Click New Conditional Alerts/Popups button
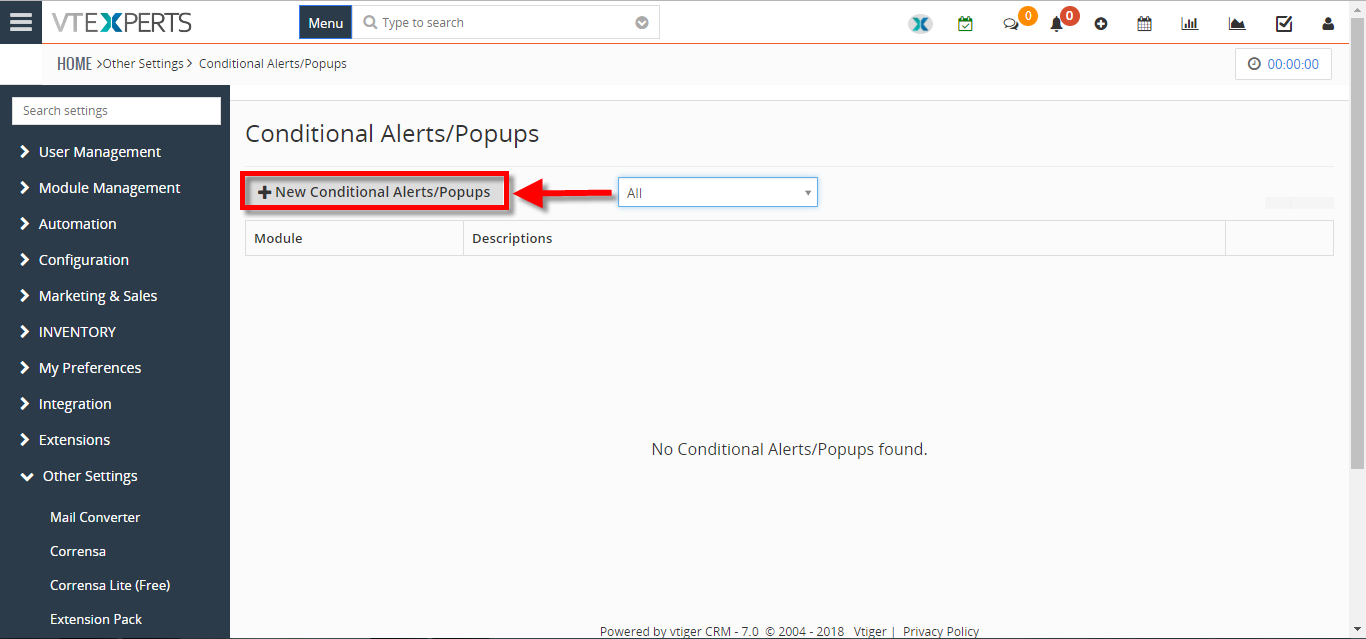Image resolution: width=1366 pixels, height=639 pixels. [x=375, y=192]
